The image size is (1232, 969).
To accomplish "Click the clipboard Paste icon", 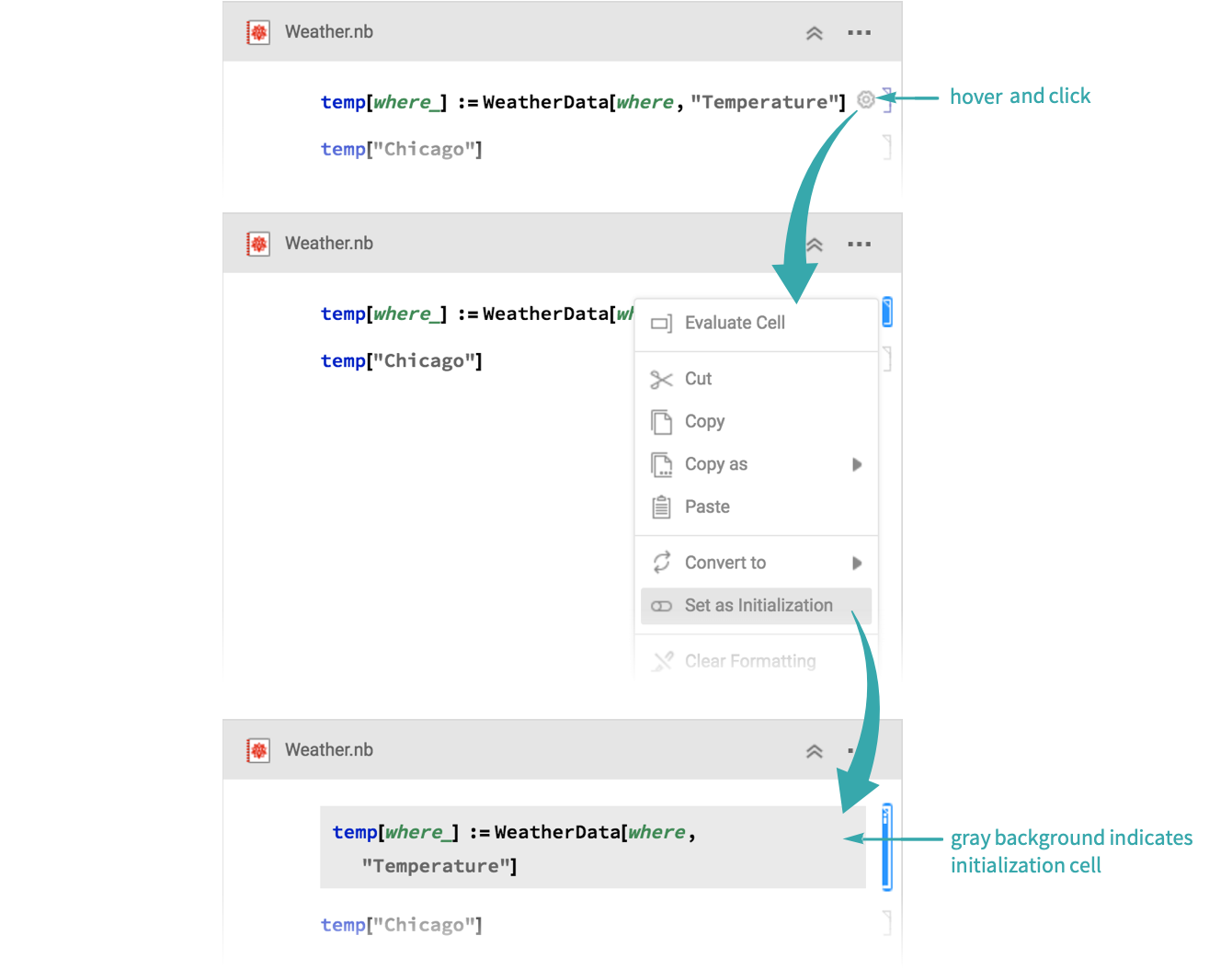I will coord(661,507).
